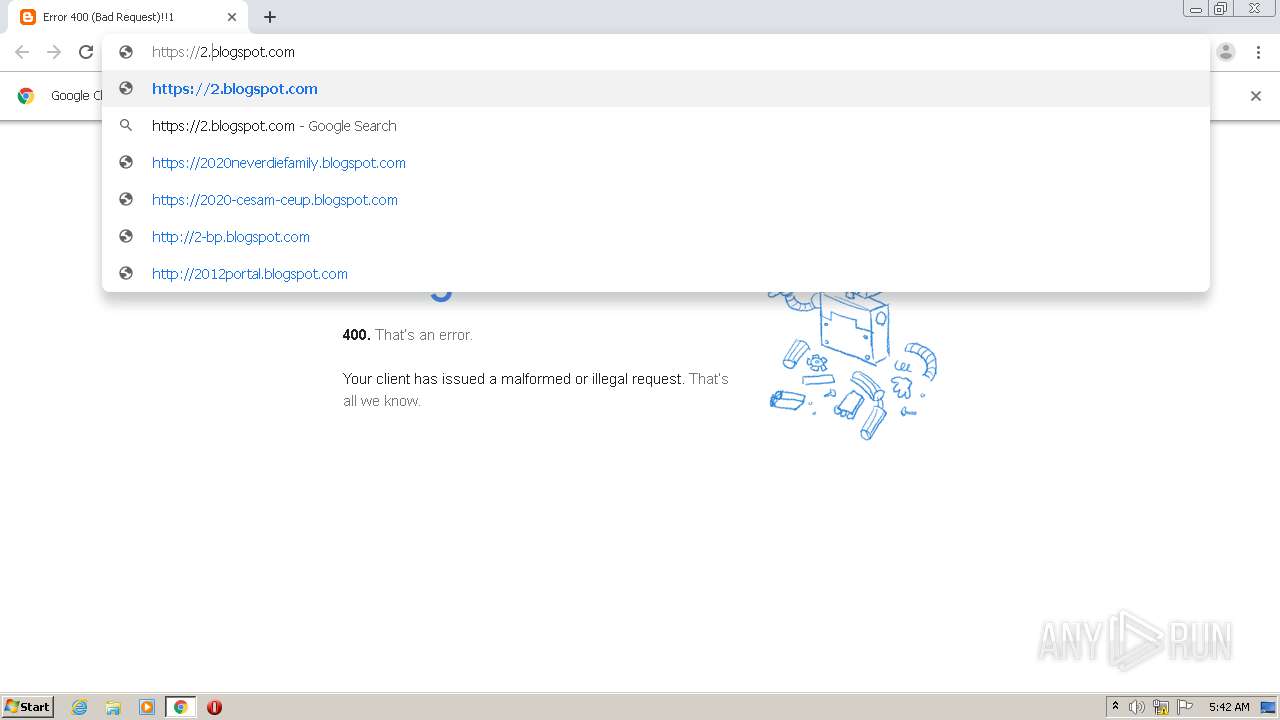Viewport: 1280px width, 720px height.
Task: Click the Chrome logo in info bar
Action: tap(26, 96)
